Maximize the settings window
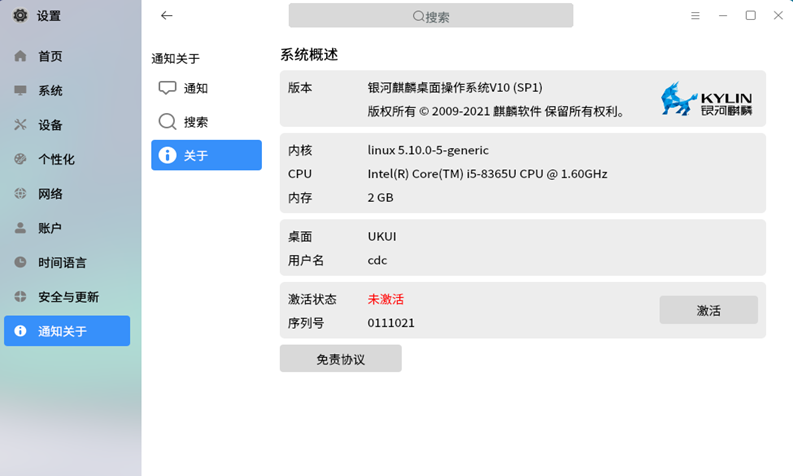This screenshot has height=476, width=793. (751, 16)
